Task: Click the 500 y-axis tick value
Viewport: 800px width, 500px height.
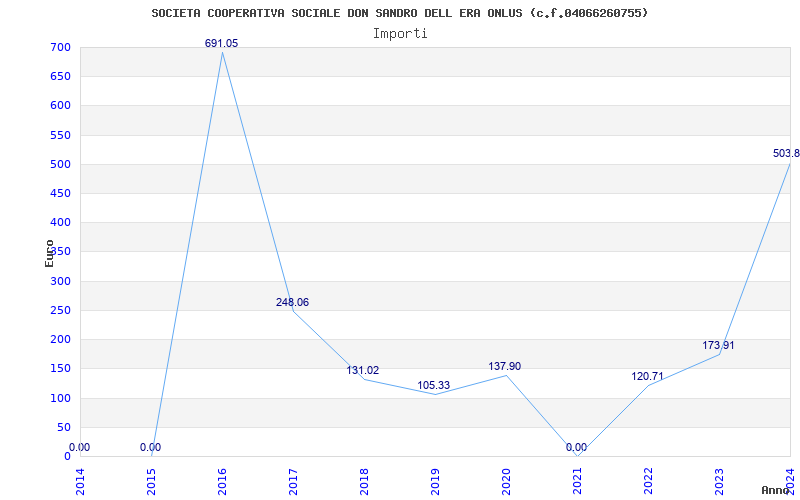Action: click(60, 164)
